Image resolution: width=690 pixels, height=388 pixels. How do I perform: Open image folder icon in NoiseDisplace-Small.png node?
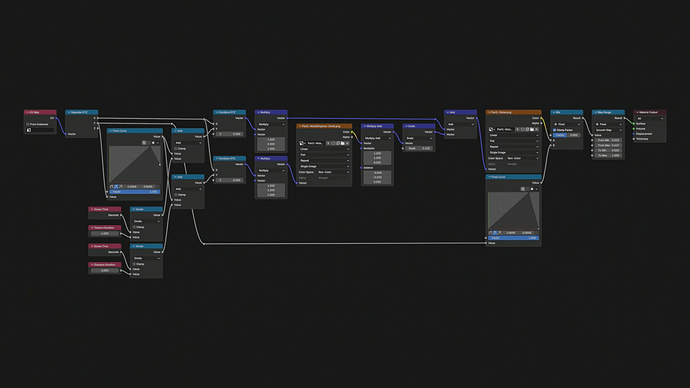(343, 143)
